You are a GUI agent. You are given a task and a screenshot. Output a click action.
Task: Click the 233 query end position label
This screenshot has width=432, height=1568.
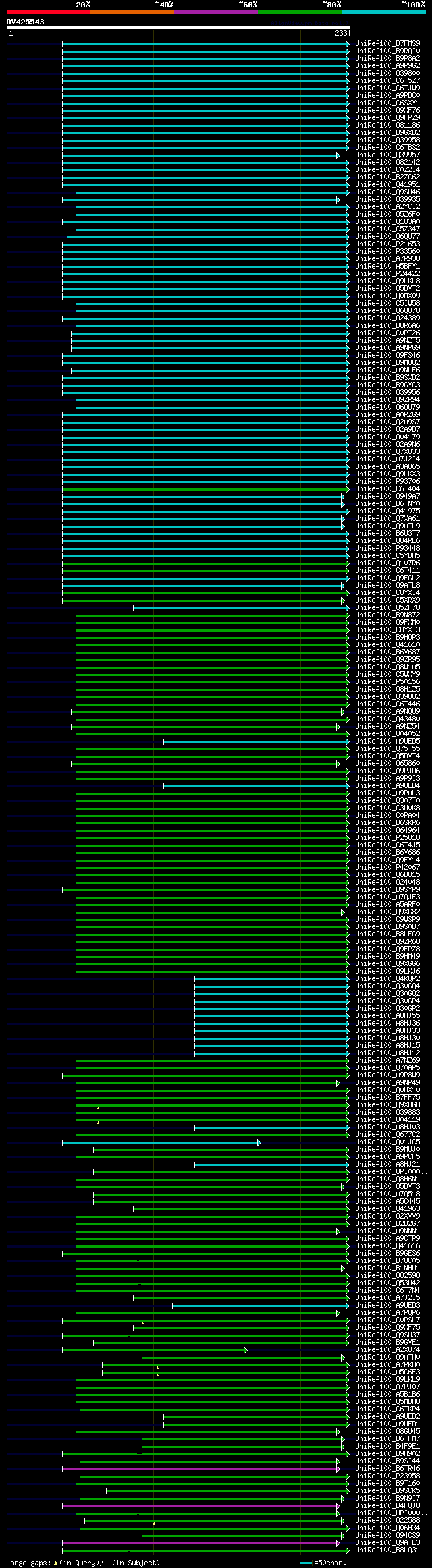pyautogui.click(x=341, y=33)
